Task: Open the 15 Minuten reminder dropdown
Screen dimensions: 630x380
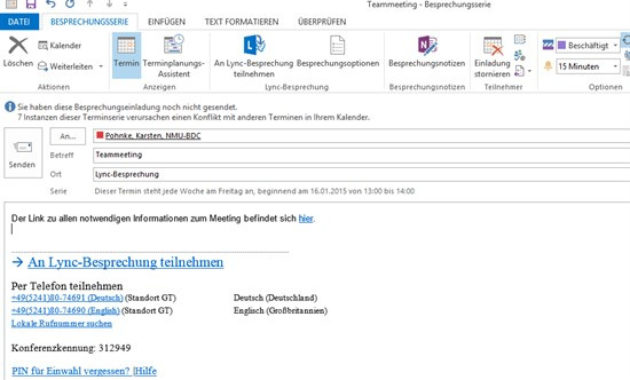Action: pos(615,66)
